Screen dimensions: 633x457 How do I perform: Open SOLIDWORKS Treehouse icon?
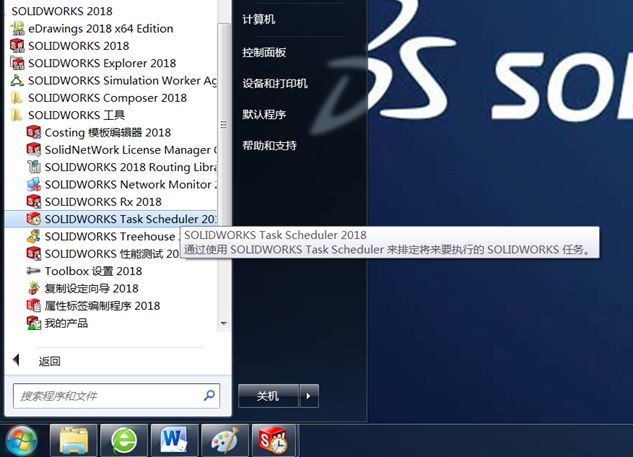click(34, 236)
